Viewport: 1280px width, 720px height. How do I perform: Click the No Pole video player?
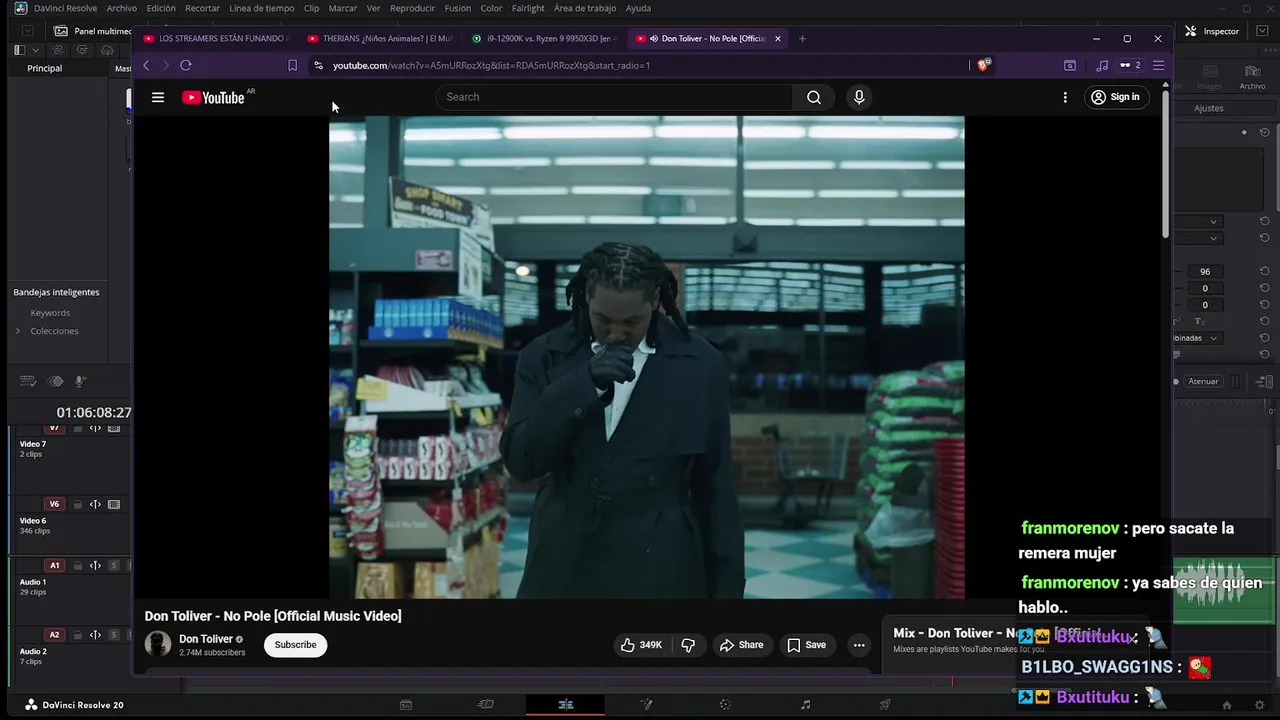coord(647,357)
